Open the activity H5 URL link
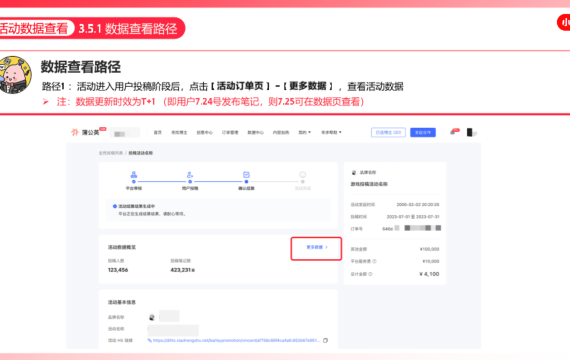Image resolution: width=570 pixels, height=360 pixels. [x=236, y=340]
